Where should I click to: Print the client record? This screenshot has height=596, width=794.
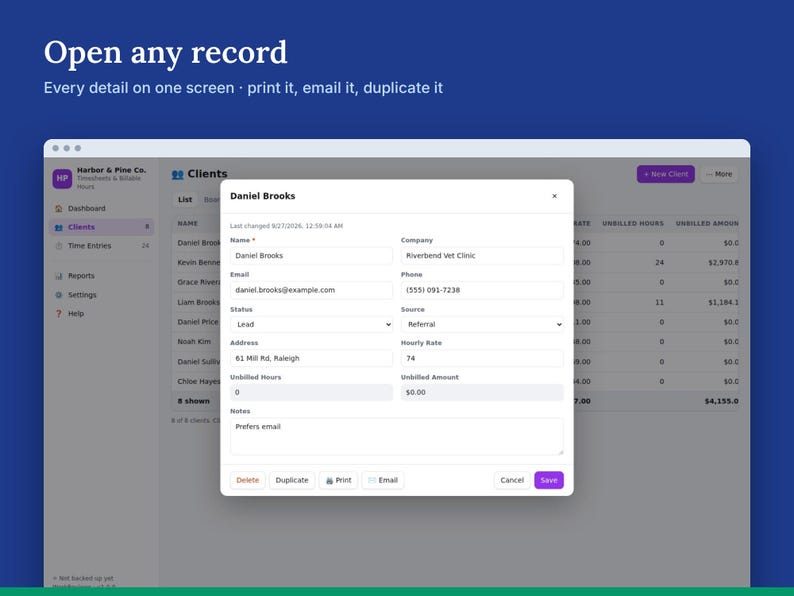coord(338,480)
